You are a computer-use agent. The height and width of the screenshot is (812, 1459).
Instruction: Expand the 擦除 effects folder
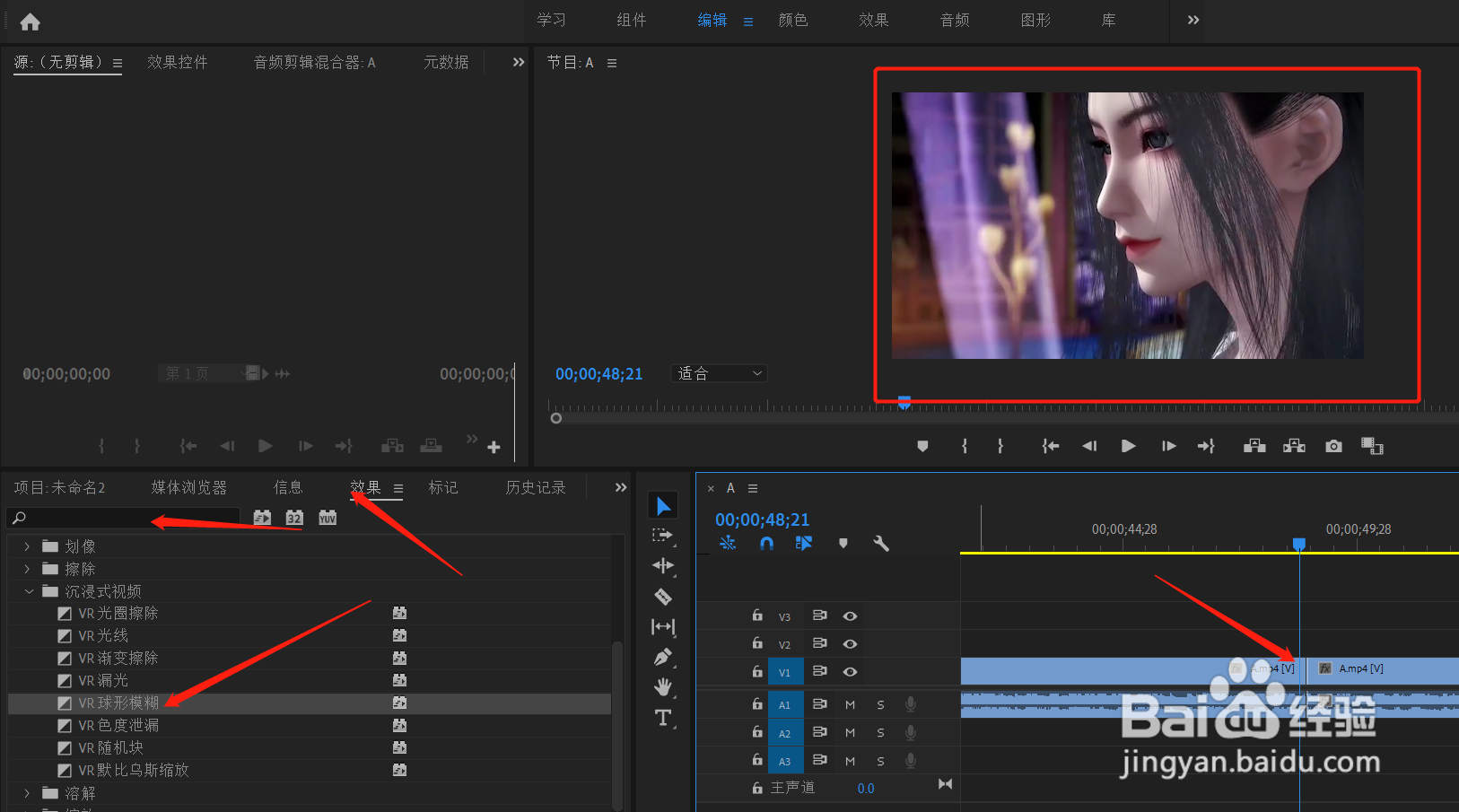(x=27, y=569)
